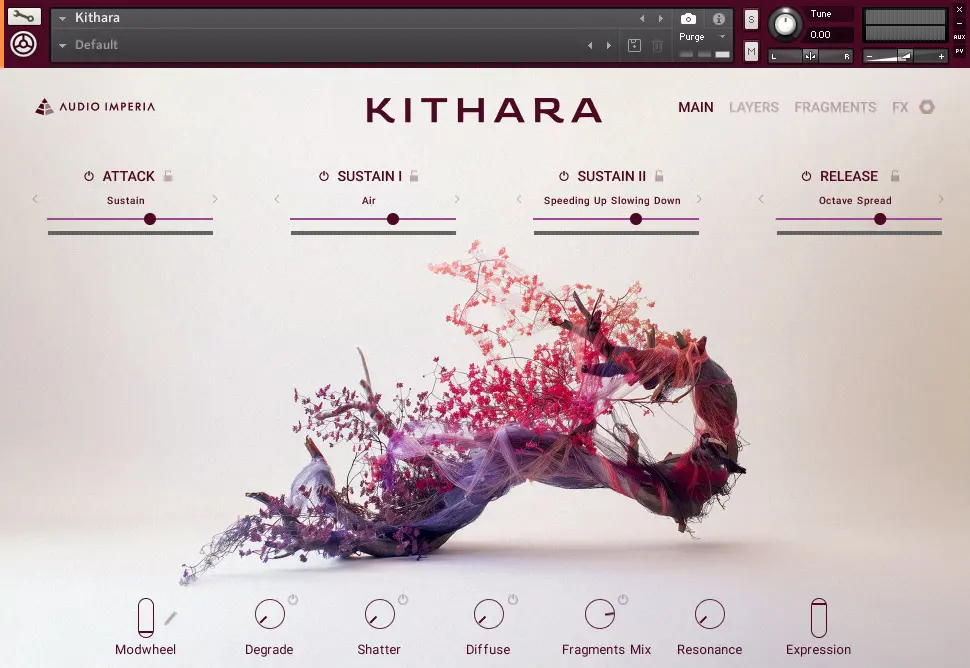The width and height of the screenshot is (970, 668).
Task: Load previous snapshot on the Default row
Action: point(590,45)
